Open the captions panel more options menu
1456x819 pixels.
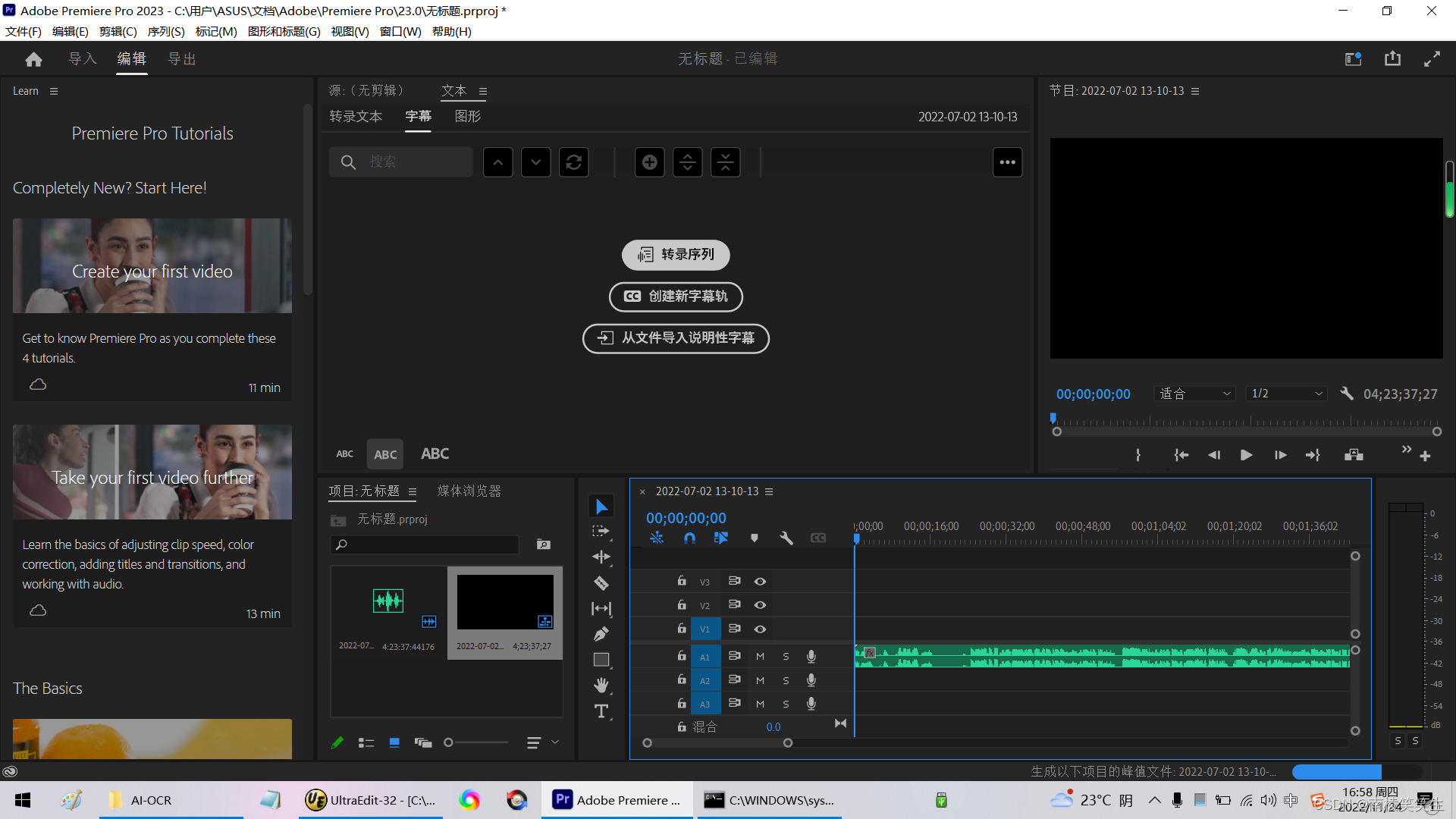click(x=1008, y=162)
